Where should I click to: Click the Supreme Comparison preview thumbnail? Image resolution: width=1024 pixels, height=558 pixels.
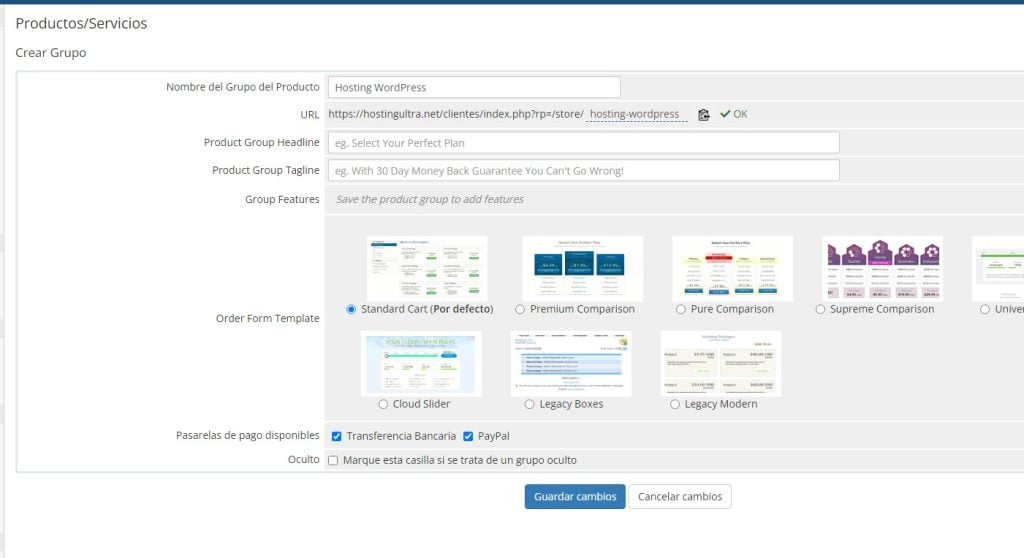coord(882,269)
